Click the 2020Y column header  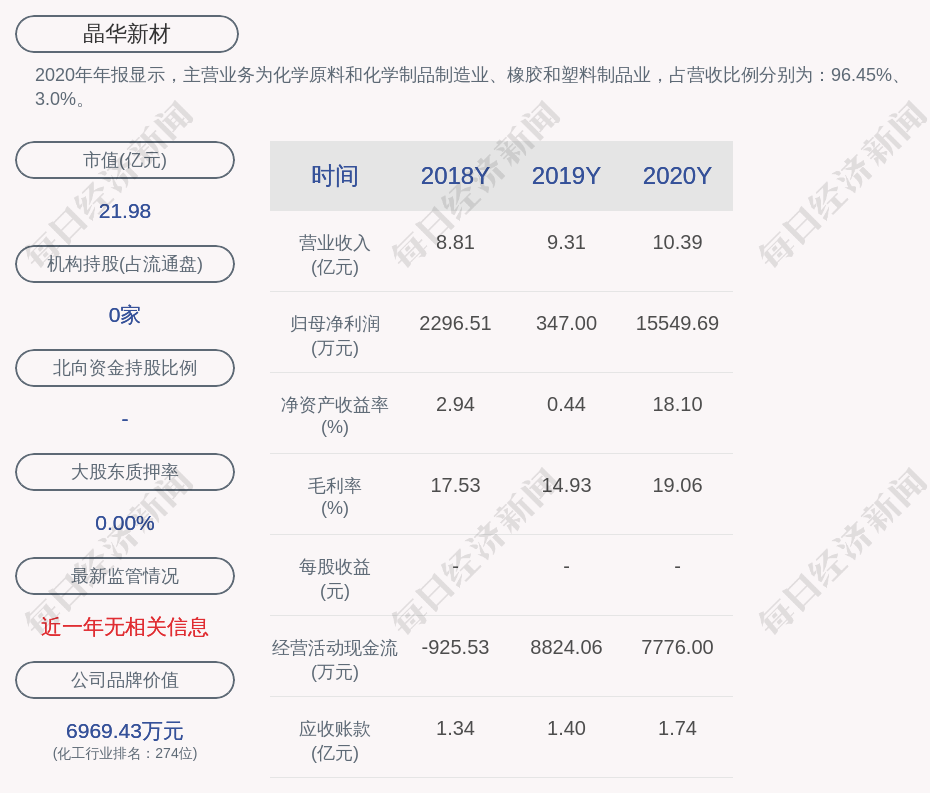[x=677, y=176]
